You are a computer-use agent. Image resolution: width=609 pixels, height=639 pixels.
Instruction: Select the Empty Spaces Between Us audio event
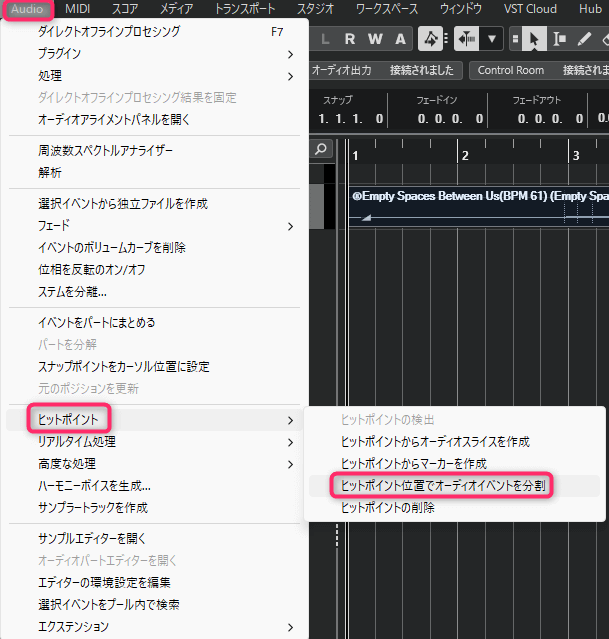(x=480, y=196)
